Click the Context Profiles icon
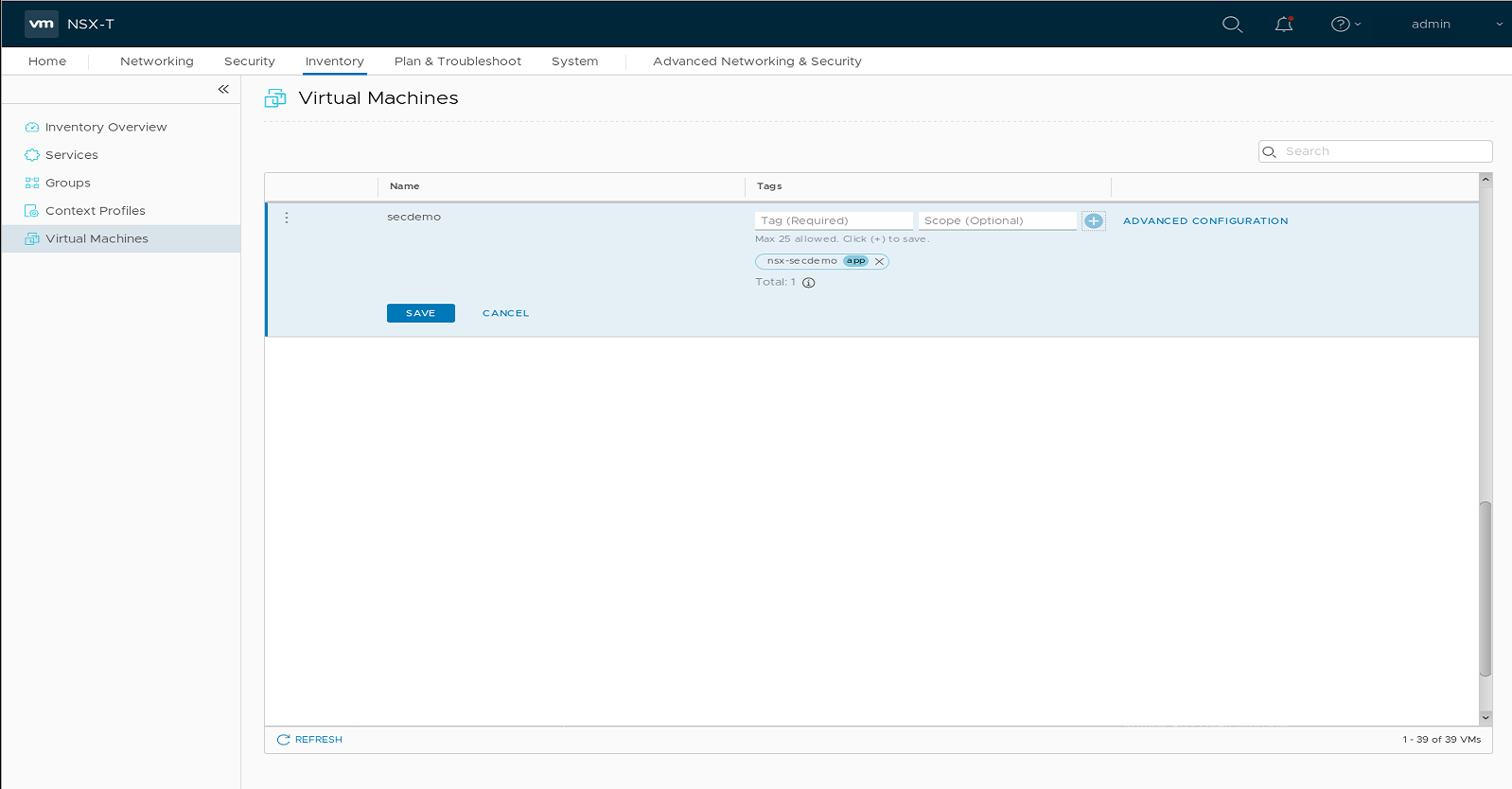Screen dimensions: 1512x789 click(32, 211)
